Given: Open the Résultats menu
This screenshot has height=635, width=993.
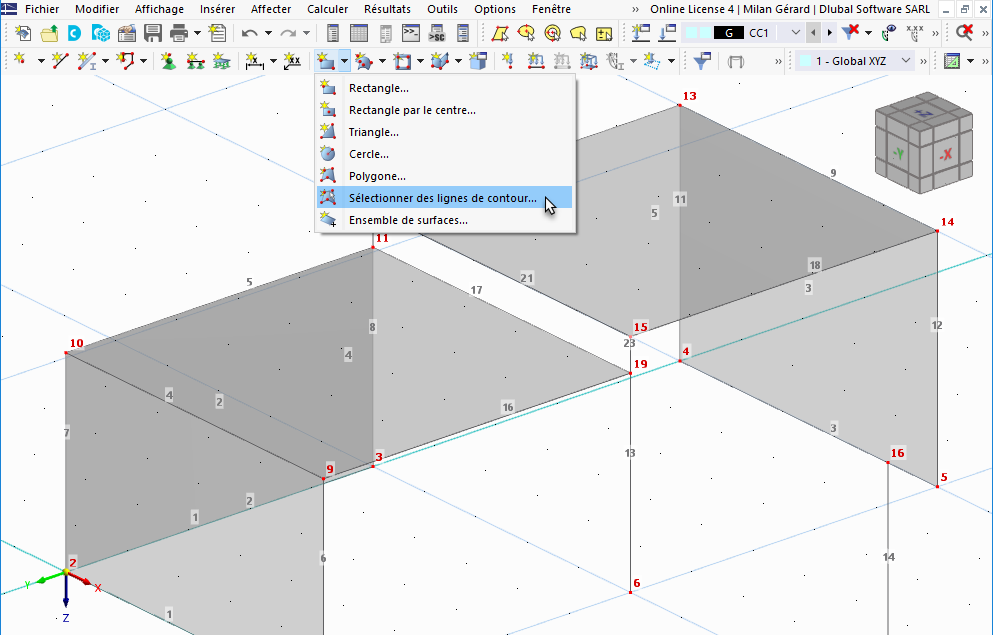Looking at the screenshot, I should pos(388,9).
